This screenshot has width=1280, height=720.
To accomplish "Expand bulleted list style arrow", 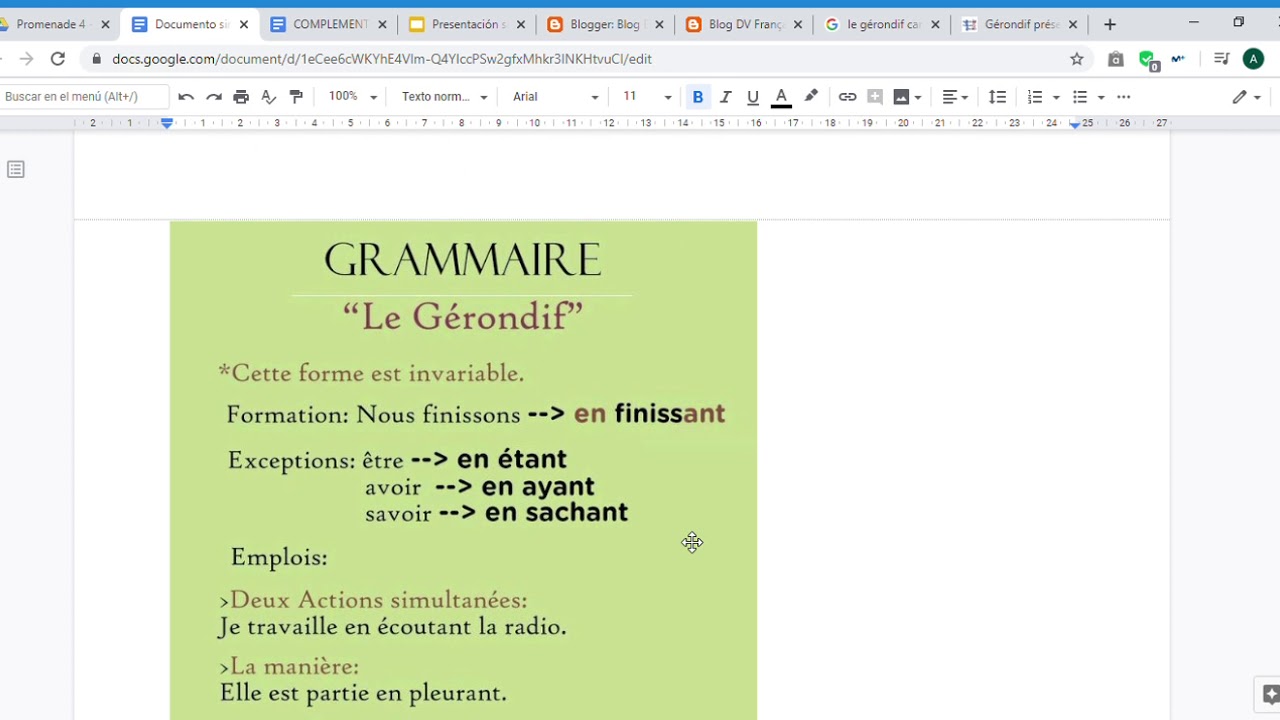I will (x=1101, y=97).
